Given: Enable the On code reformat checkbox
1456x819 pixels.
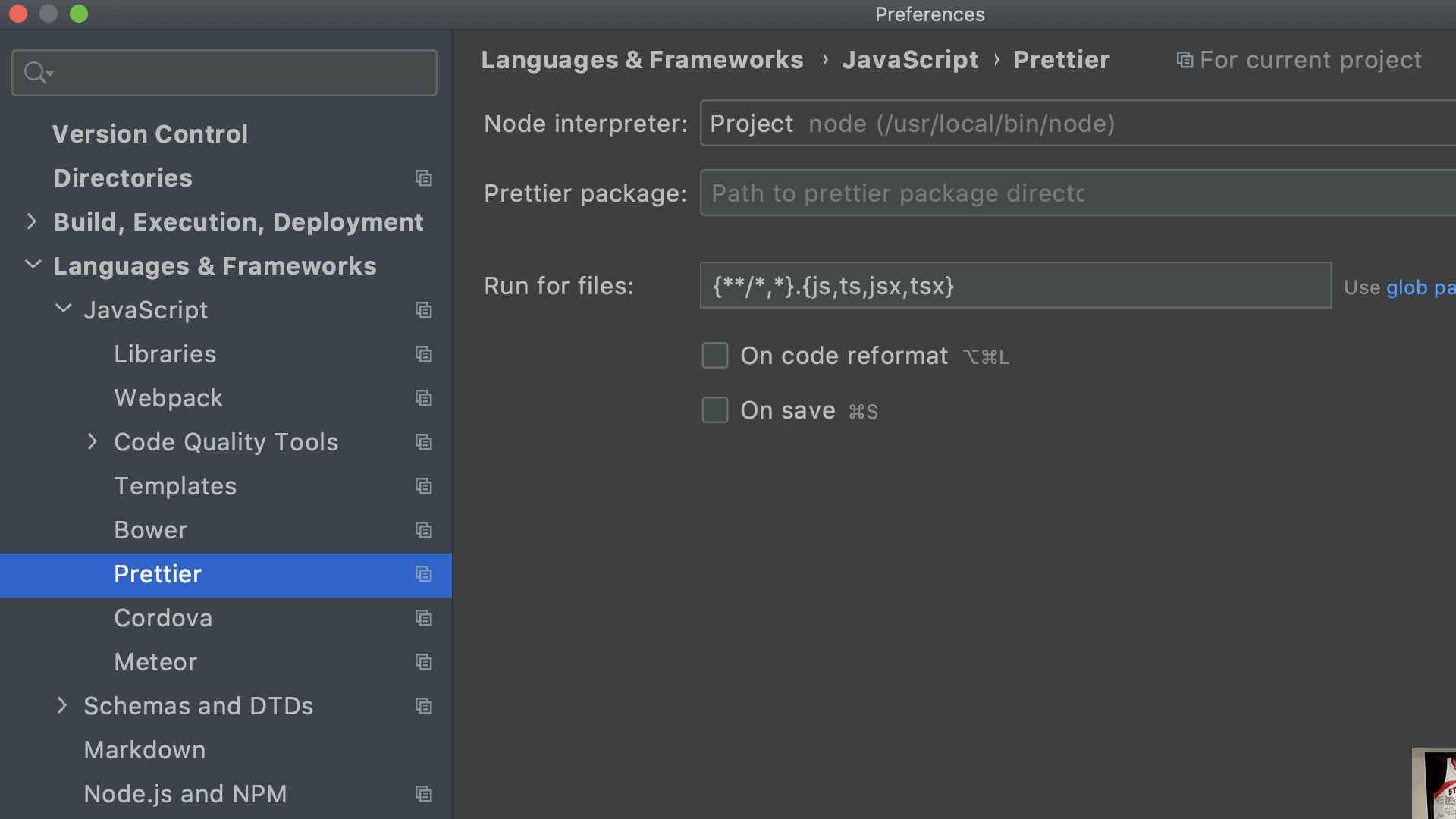Looking at the screenshot, I should [x=714, y=355].
